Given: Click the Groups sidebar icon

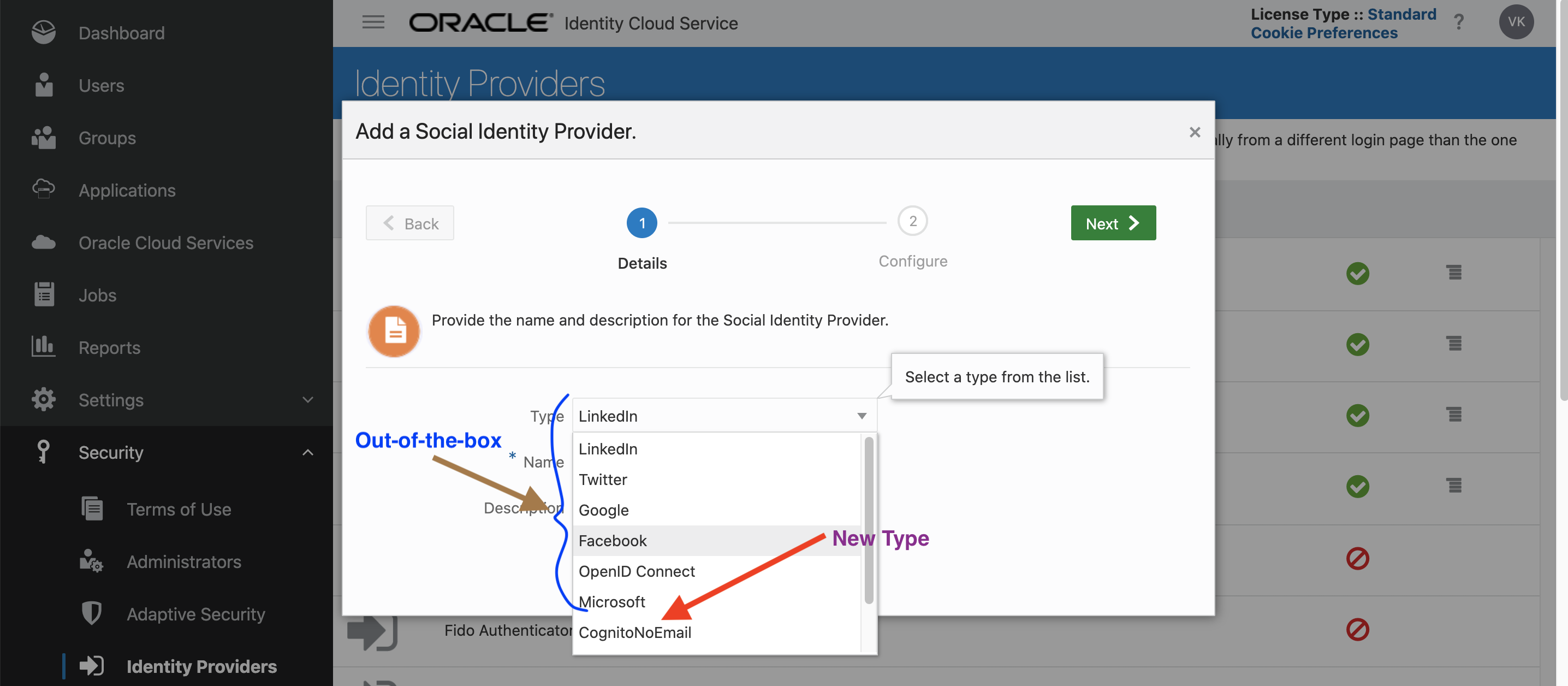Looking at the screenshot, I should 43,138.
